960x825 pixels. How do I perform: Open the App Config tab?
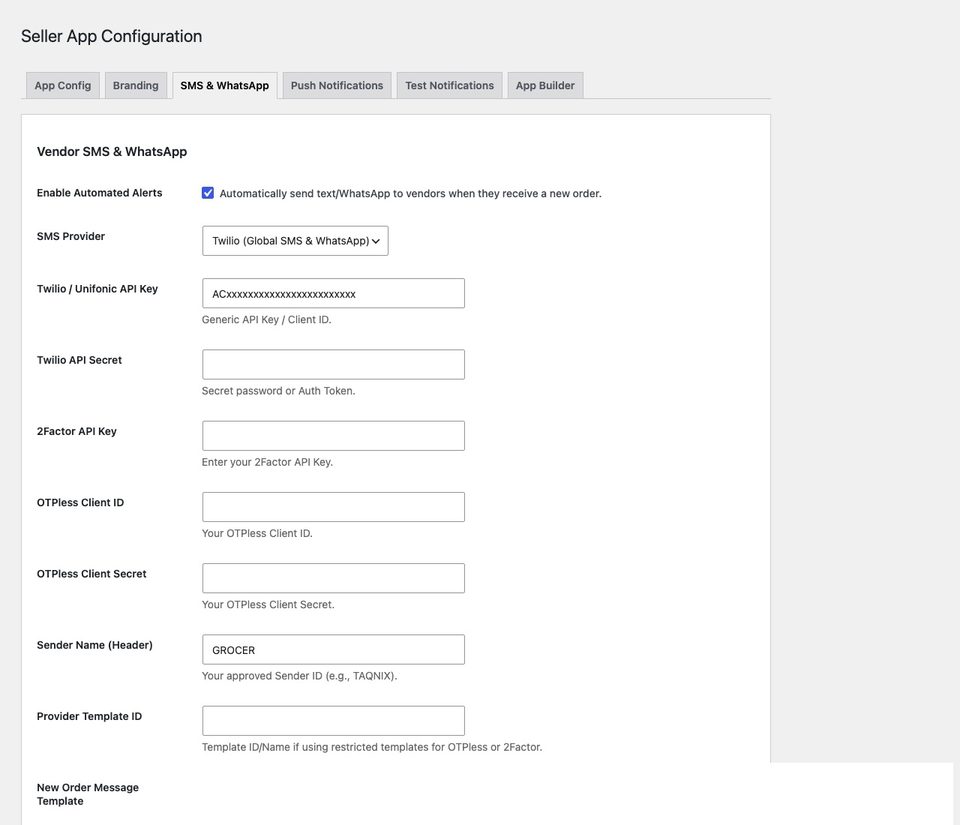(x=62, y=86)
